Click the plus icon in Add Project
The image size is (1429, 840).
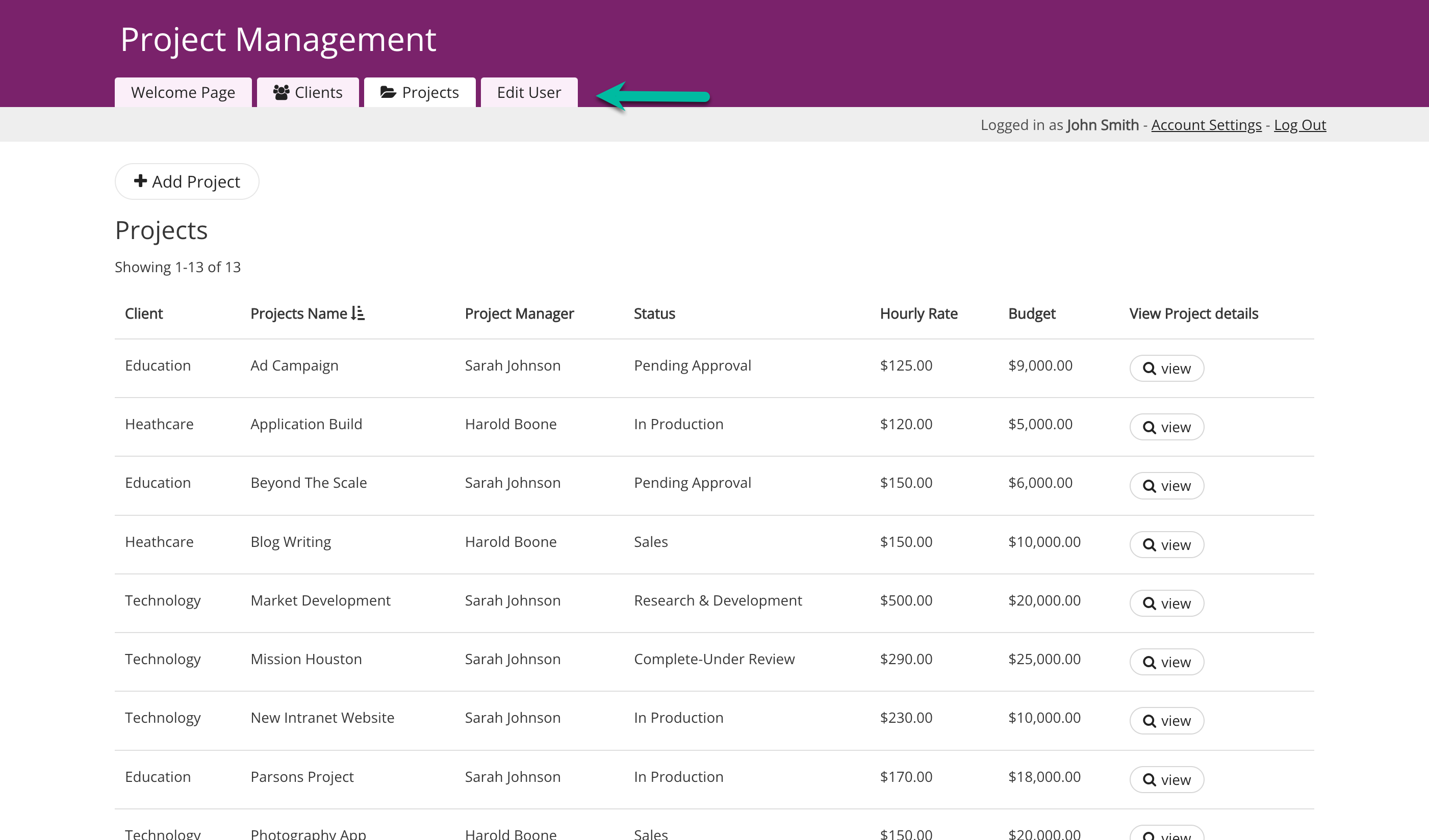coord(140,181)
